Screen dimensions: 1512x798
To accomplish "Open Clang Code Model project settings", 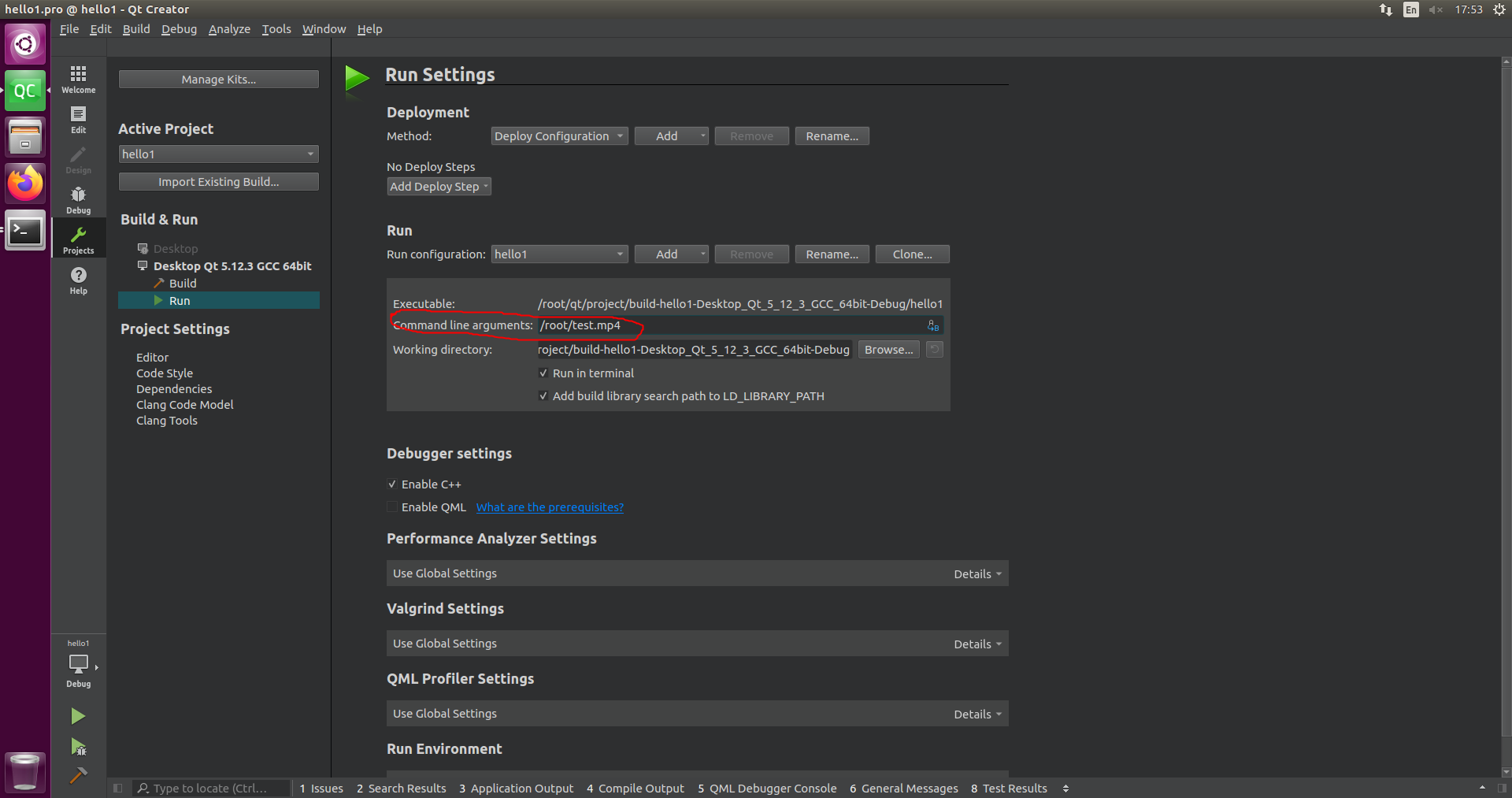I will (x=184, y=405).
